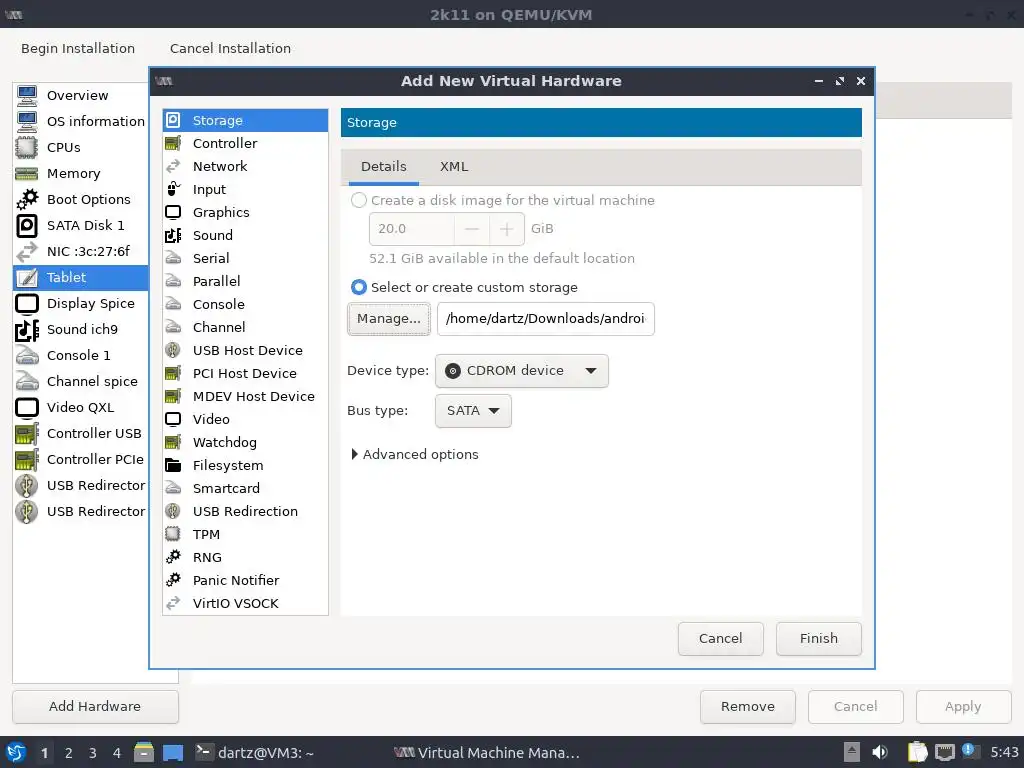Select Channel in hardware type list
1024x768 pixels.
tap(245, 327)
